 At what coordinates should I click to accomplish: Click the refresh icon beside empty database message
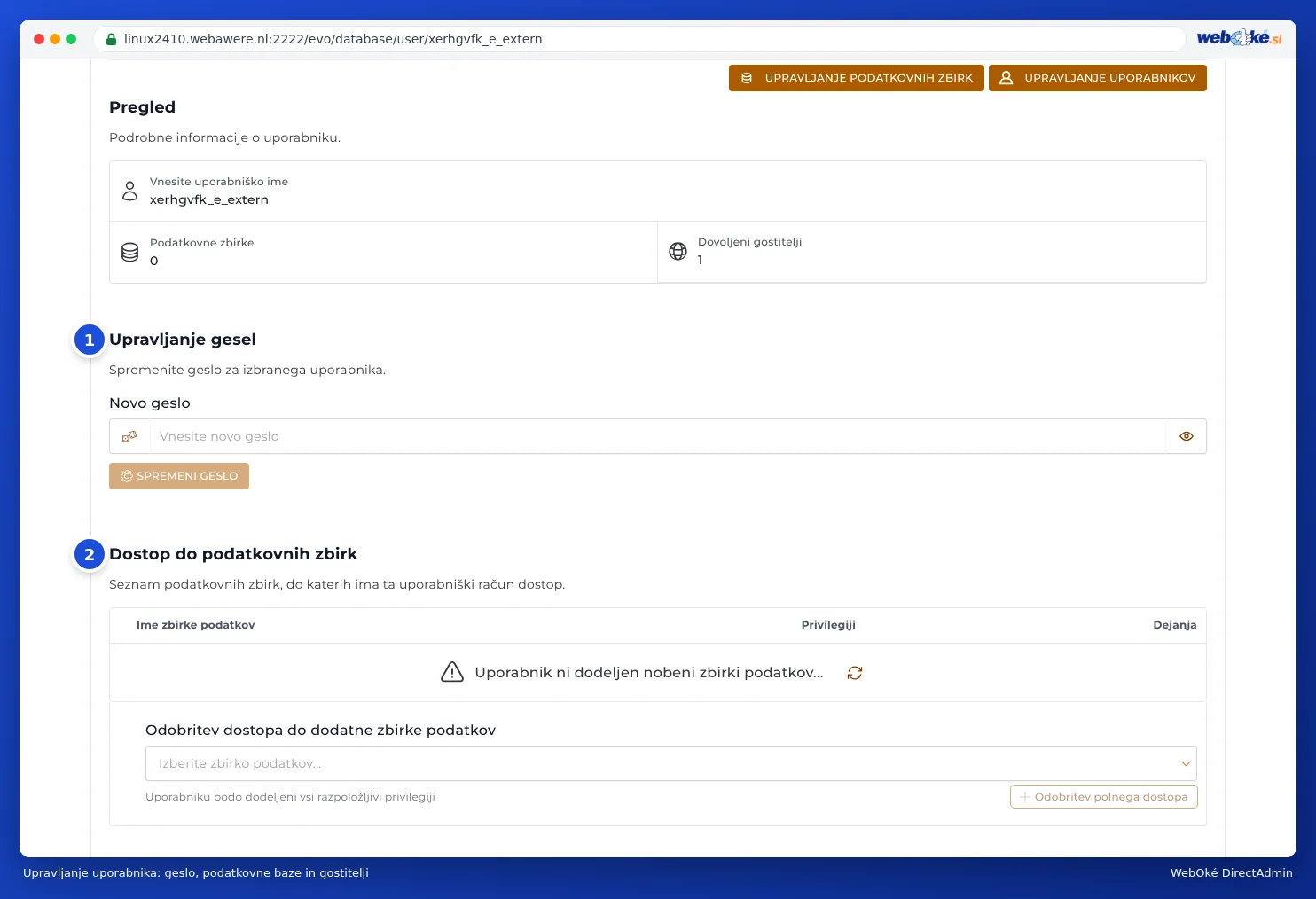(x=855, y=673)
